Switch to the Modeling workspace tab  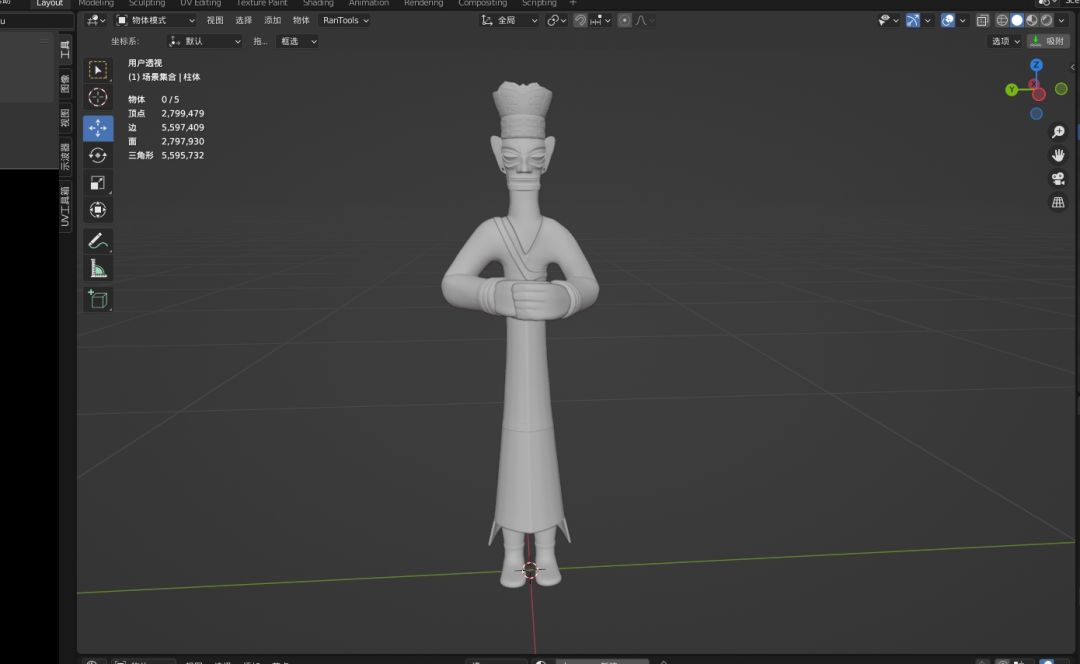coord(96,3)
